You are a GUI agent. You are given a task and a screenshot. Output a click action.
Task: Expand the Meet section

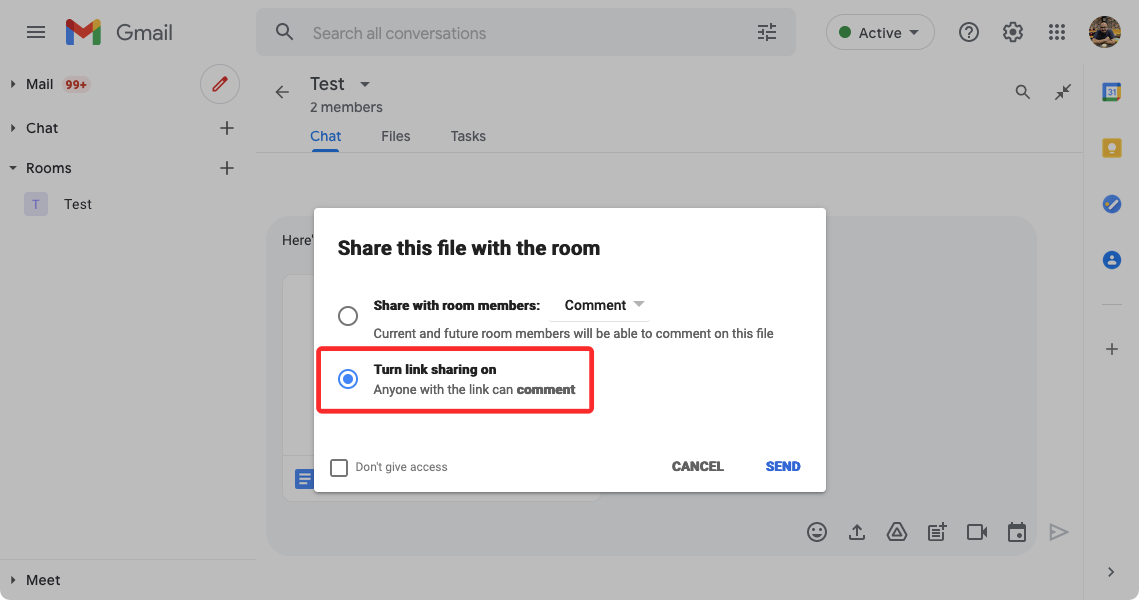point(43,580)
